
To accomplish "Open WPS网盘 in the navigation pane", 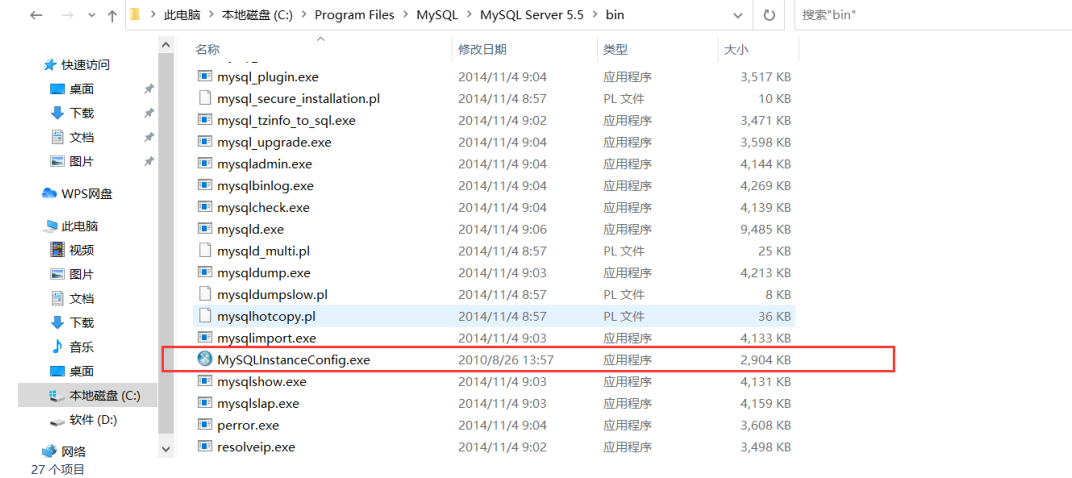I will point(86,194).
